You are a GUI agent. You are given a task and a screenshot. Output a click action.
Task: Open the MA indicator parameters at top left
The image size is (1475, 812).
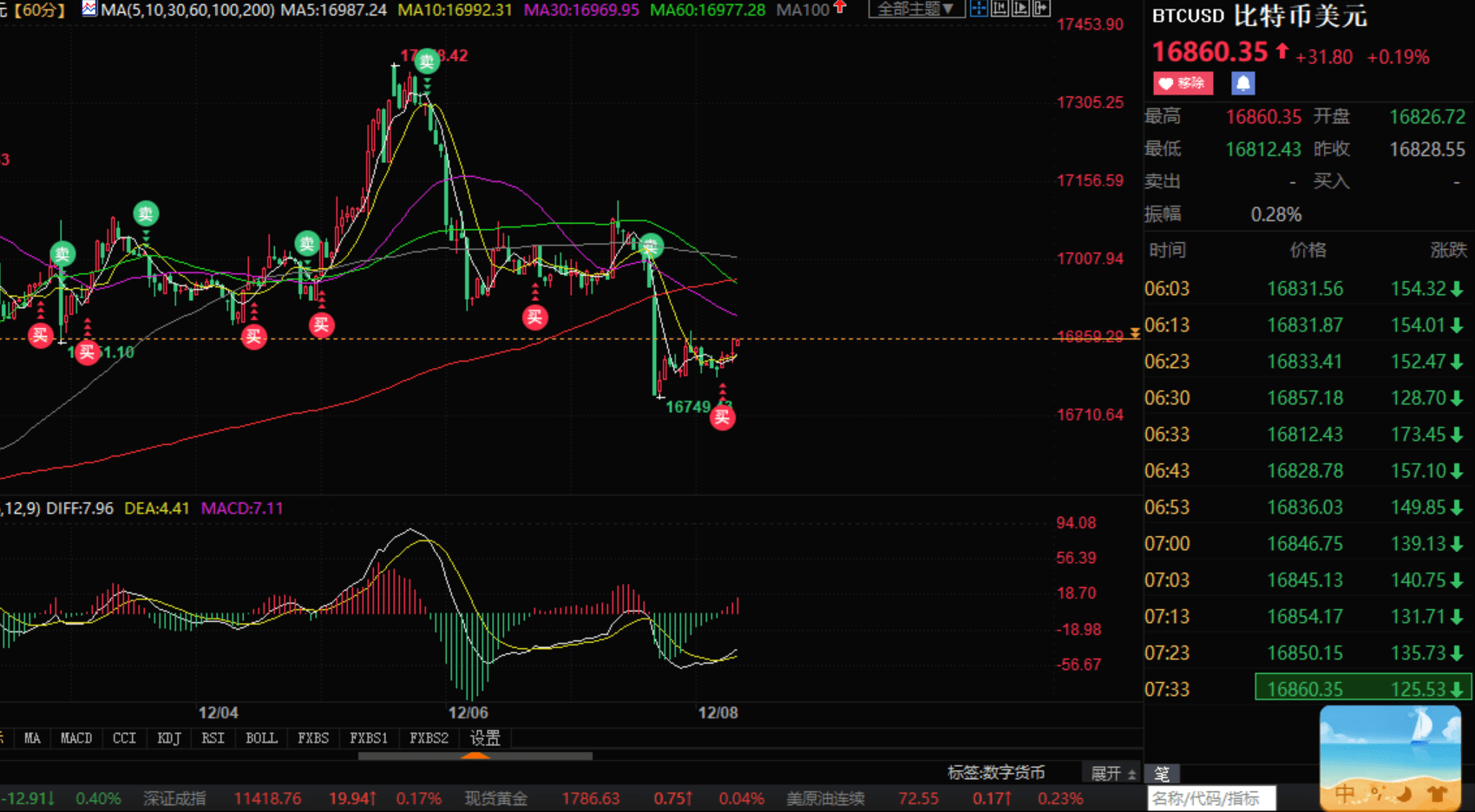point(89,10)
